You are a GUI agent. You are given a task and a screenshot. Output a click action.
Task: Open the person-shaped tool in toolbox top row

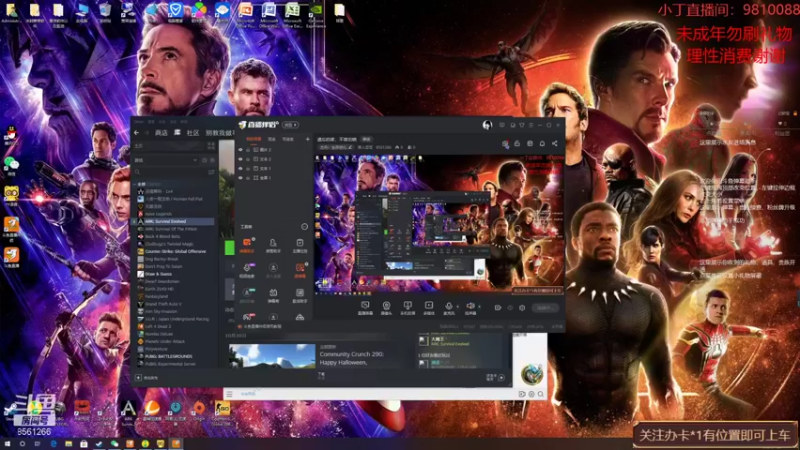(273, 244)
